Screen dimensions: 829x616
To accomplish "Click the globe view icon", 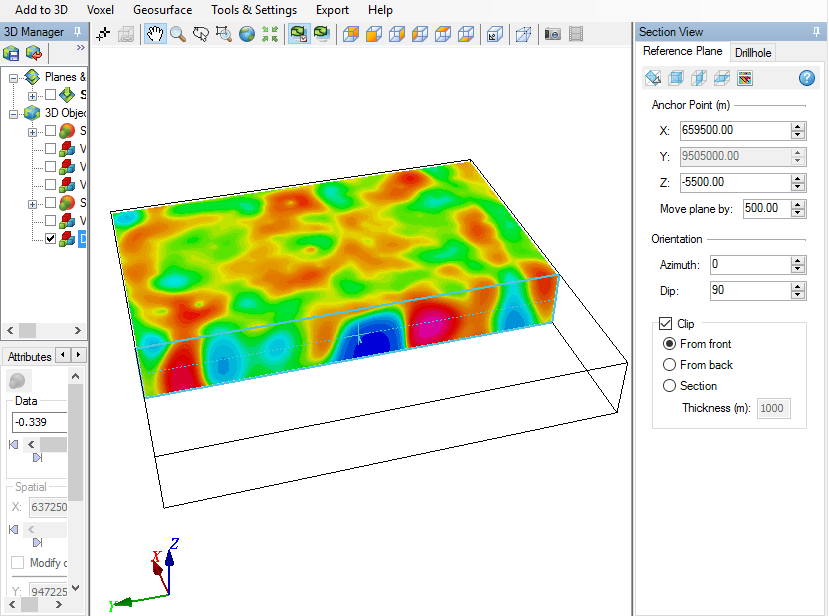I will click(245, 33).
